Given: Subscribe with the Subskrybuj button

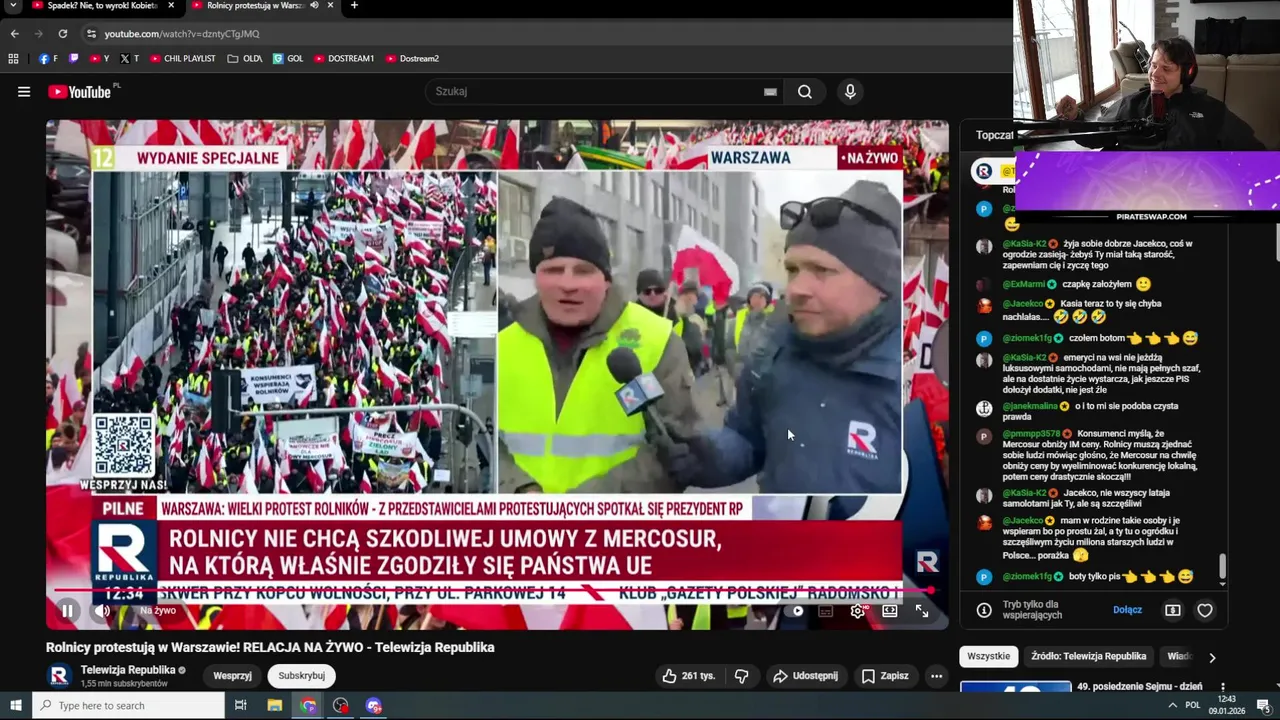Looking at the screenshot, I should tap(301, 676).
